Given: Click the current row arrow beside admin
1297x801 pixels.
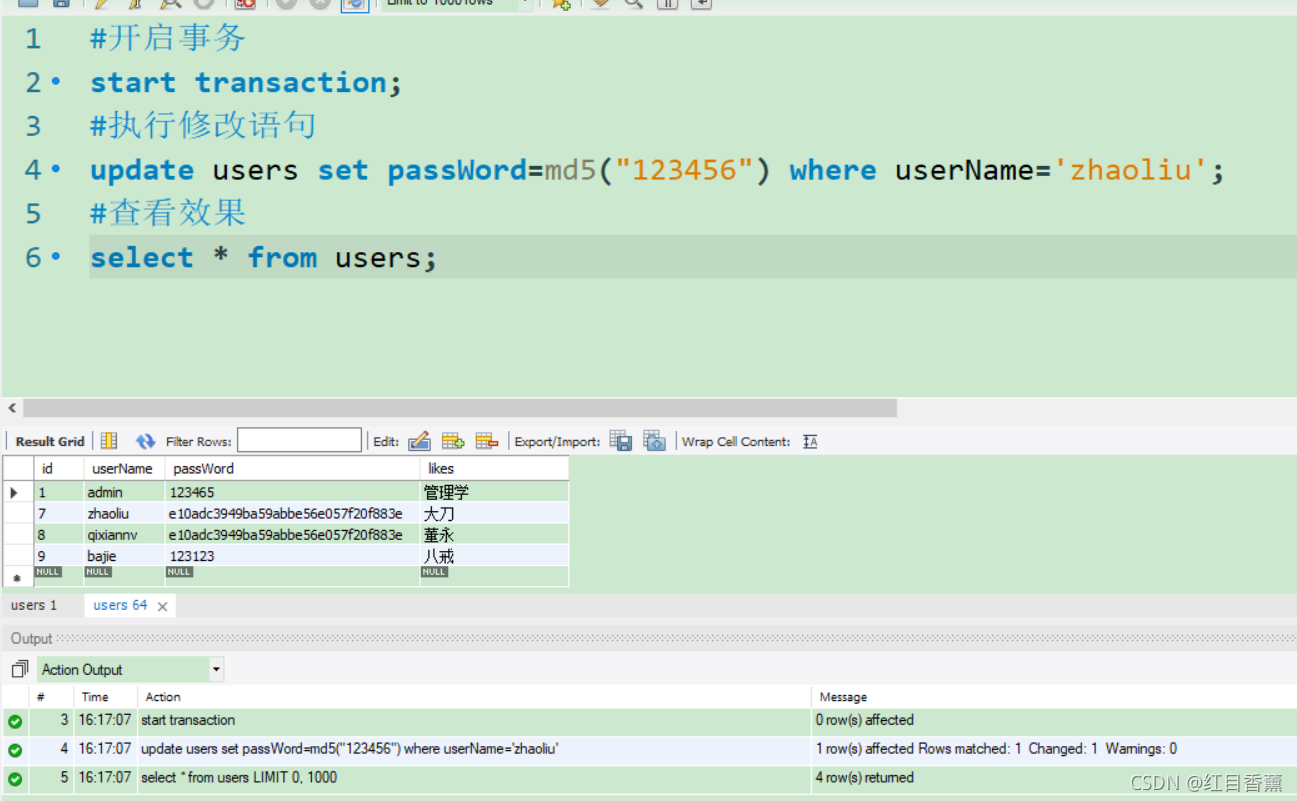Looking at the screenshot, I should click(14, 492).
